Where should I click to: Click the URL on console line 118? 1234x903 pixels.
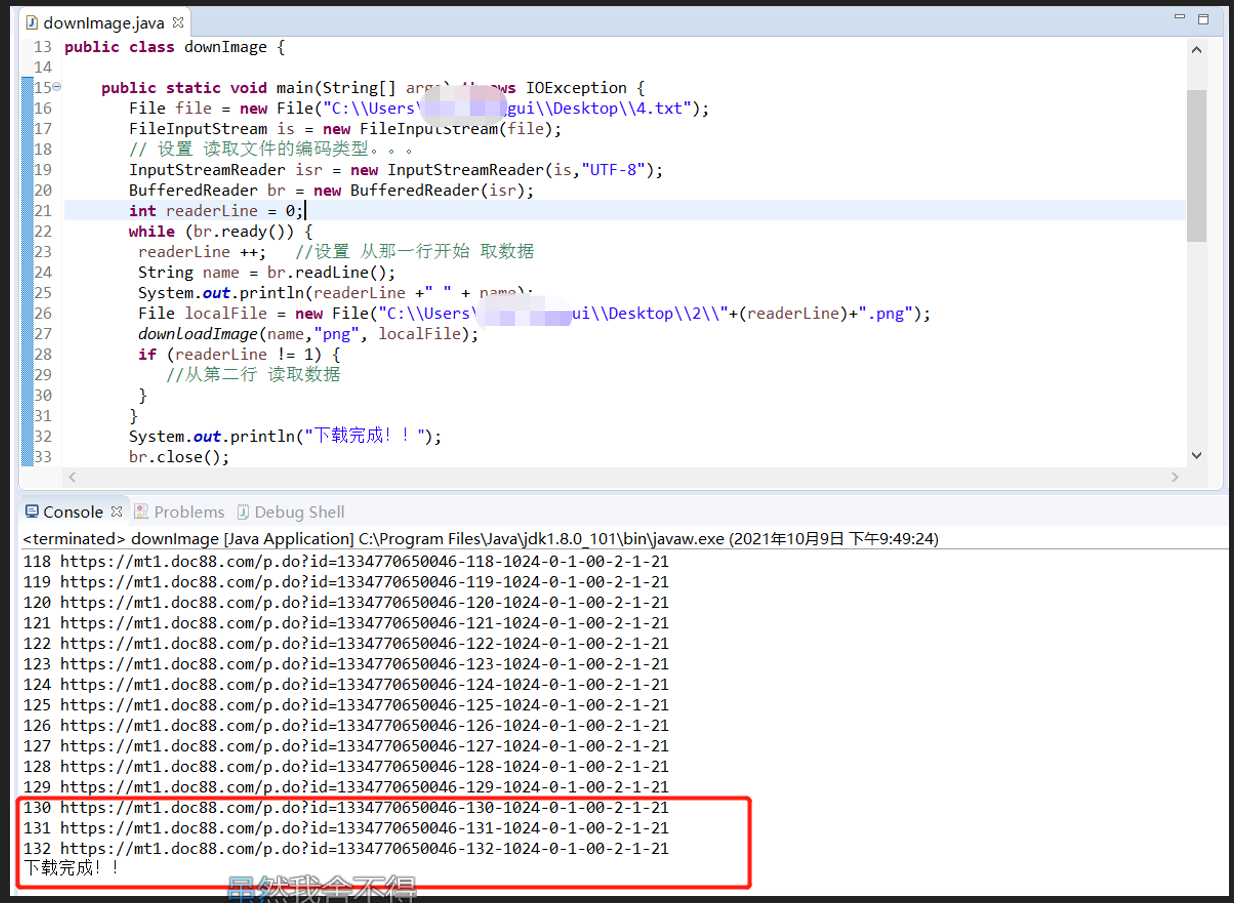[364, 562]
